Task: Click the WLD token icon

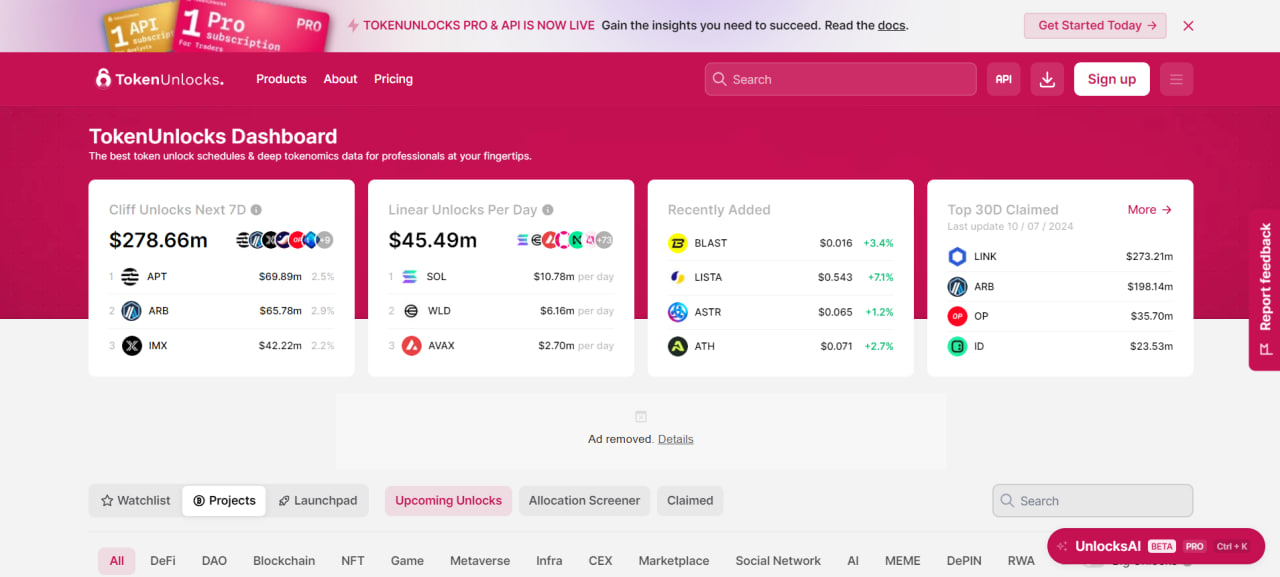Action: 410,311
